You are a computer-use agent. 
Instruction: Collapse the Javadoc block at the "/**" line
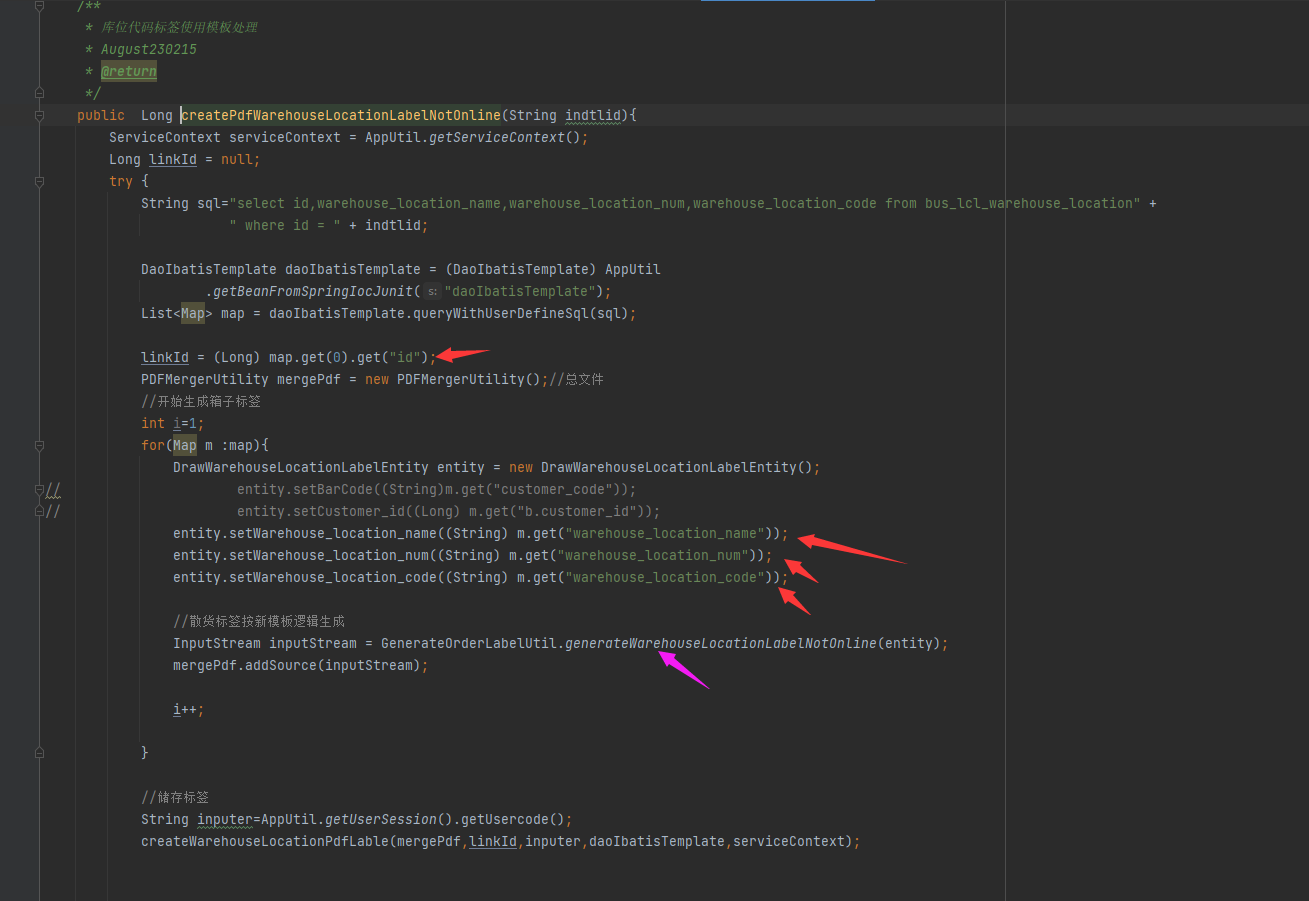39,6
